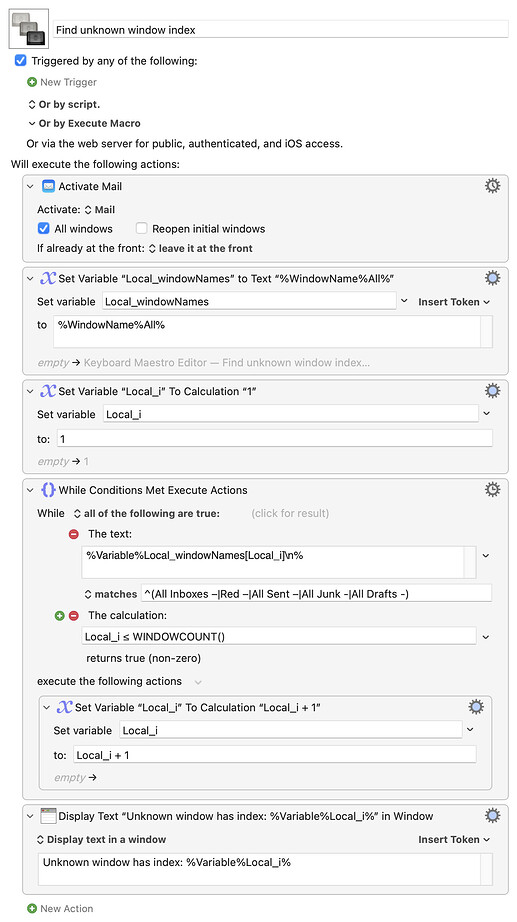Change the leave it at the front option

tap(200, 248)
